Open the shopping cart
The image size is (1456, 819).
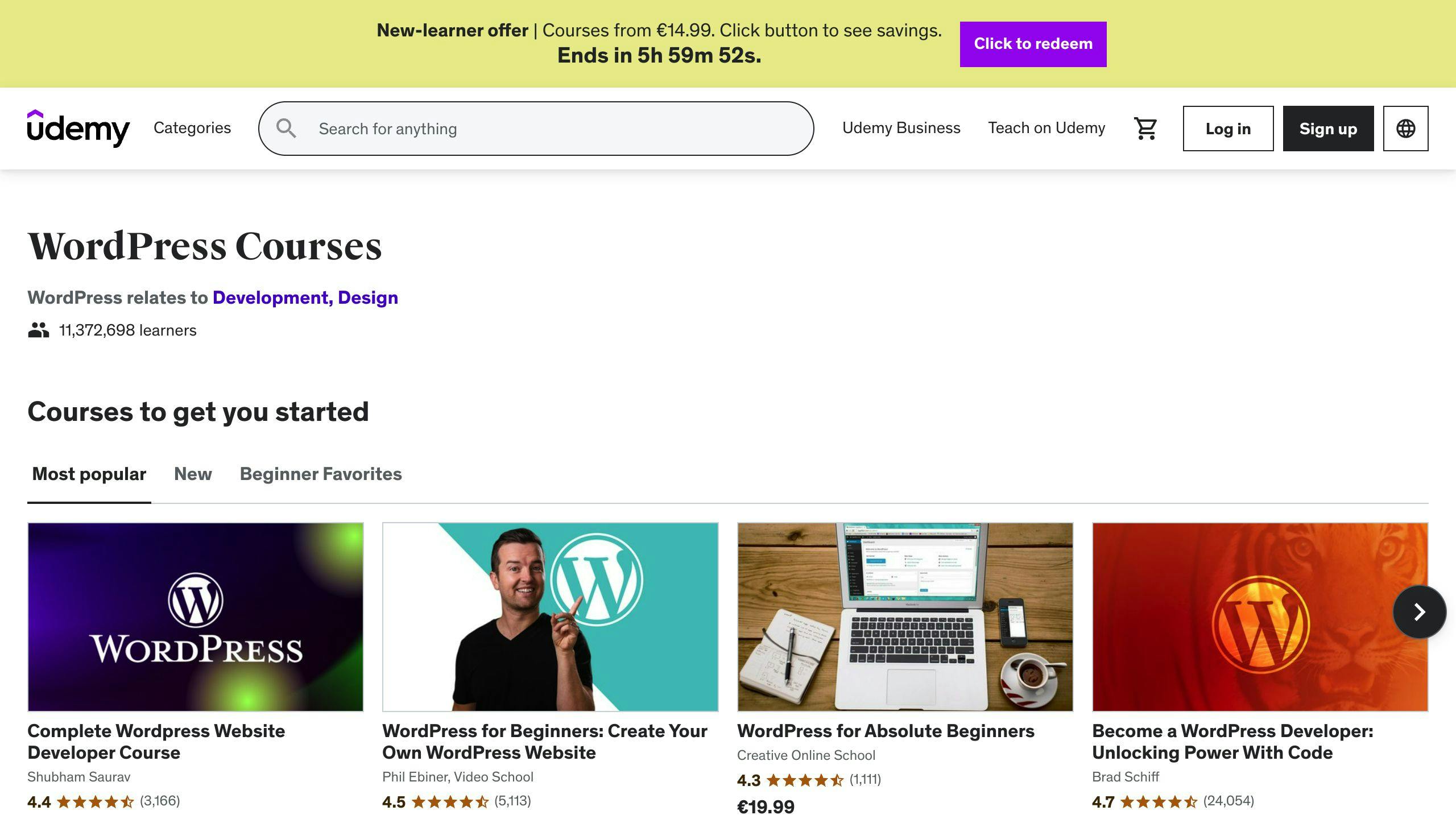click(x=1145, y=128)
